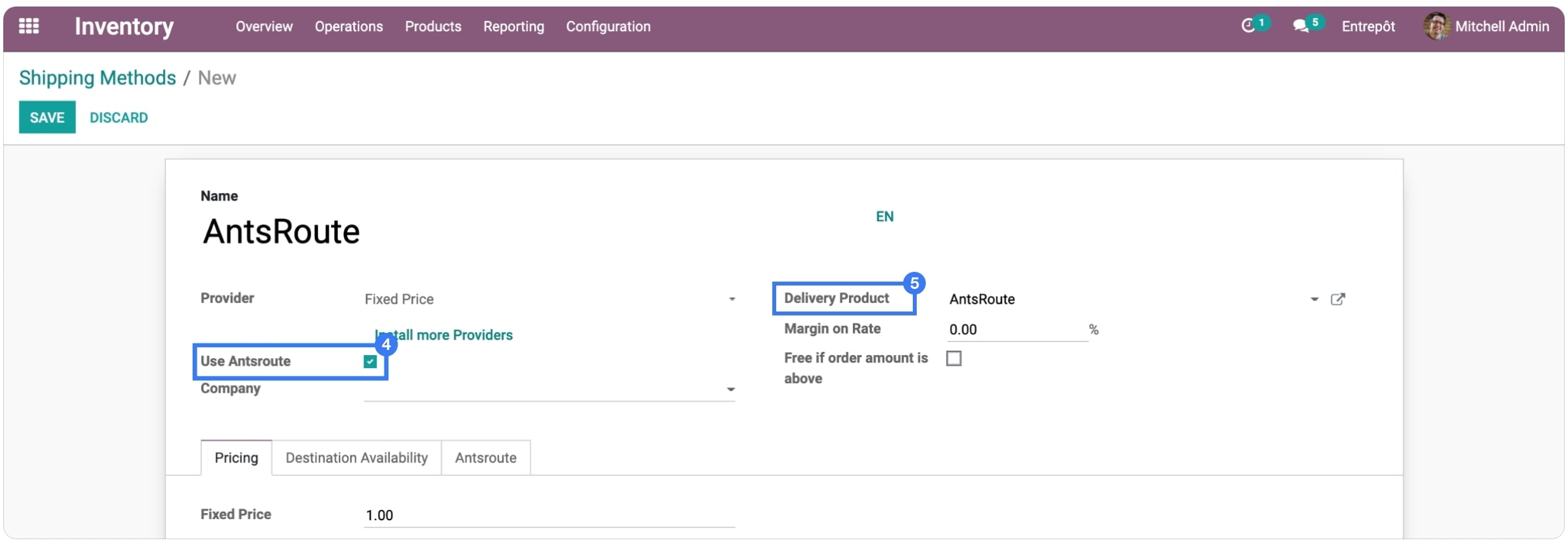
Task: Click the DISCARD button
Action: pyautogui.click(x=118, y=118)
